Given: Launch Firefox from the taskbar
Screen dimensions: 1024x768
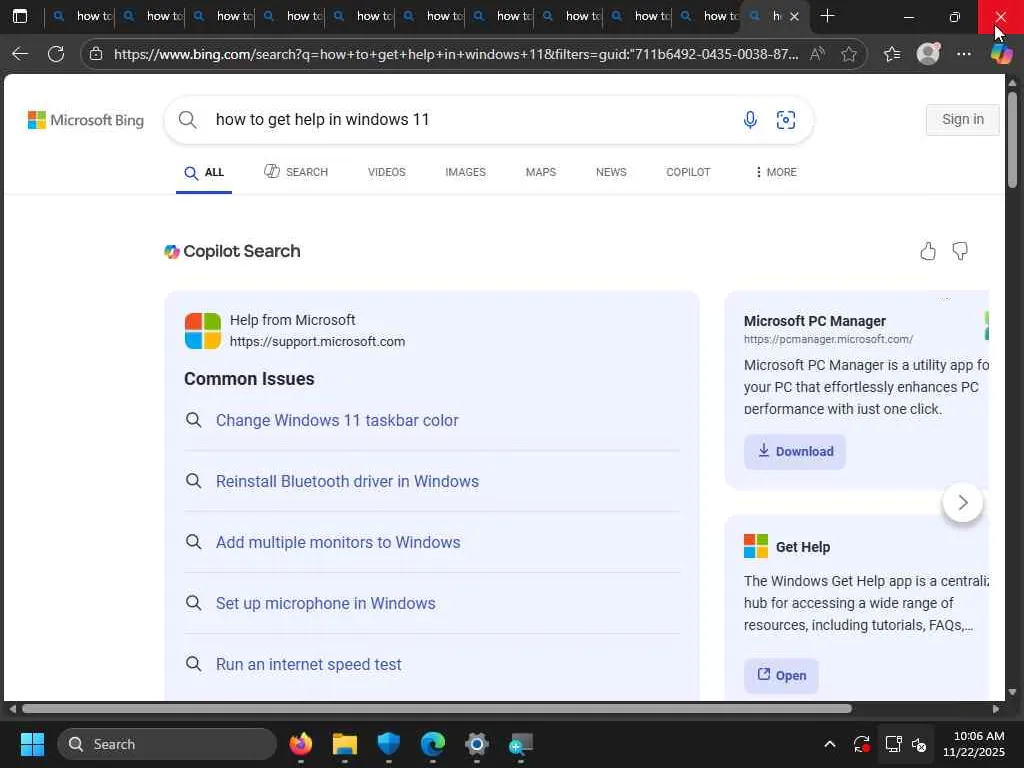Looking at the screenshot, I should [300, 744].
